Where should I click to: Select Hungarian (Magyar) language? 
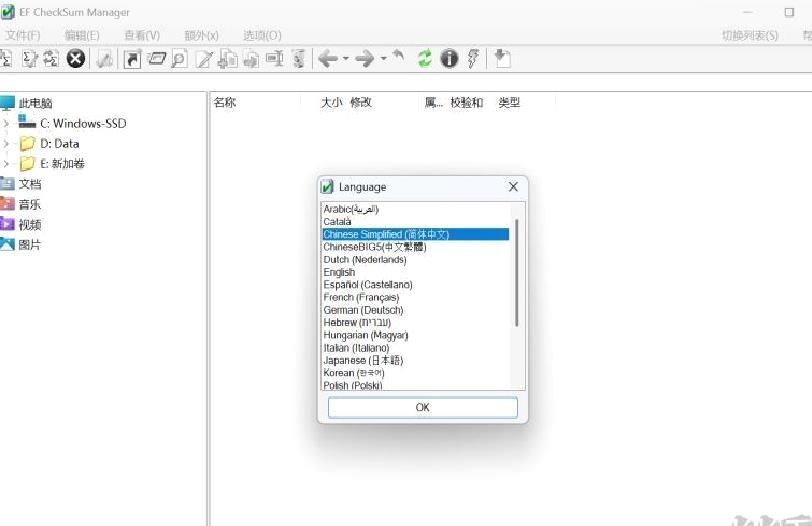[x=415, y=335]
